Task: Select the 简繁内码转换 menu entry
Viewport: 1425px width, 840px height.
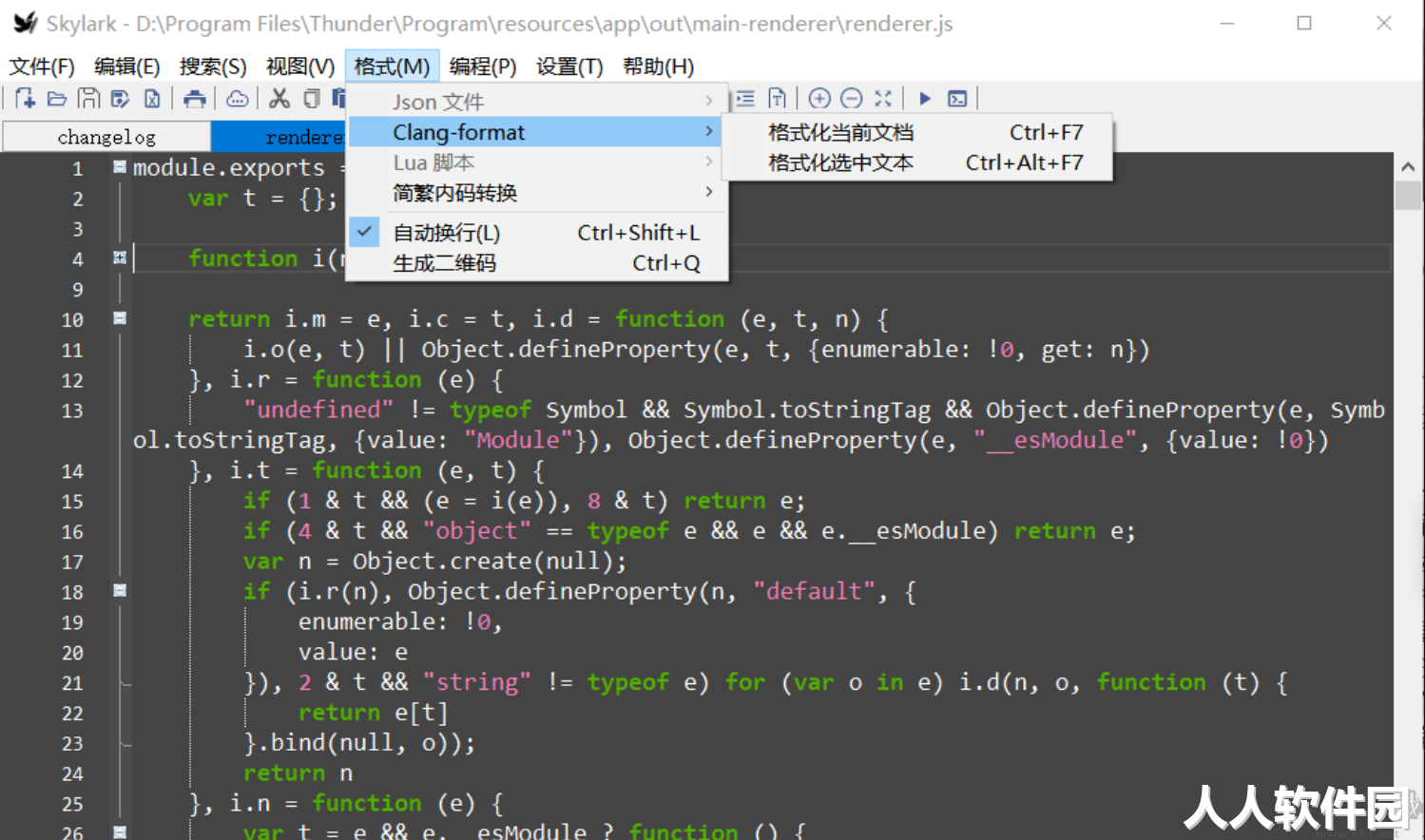Action: (x=538, y=193)
